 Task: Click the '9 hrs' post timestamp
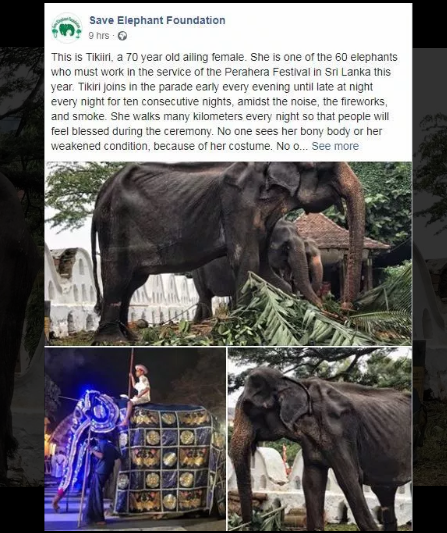tap(99, 36)
